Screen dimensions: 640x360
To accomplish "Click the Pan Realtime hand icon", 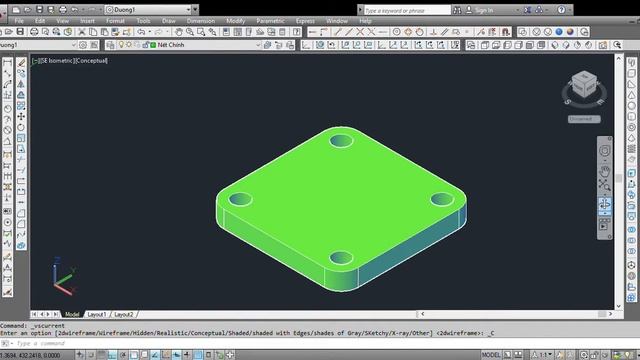I will [178, 32].
